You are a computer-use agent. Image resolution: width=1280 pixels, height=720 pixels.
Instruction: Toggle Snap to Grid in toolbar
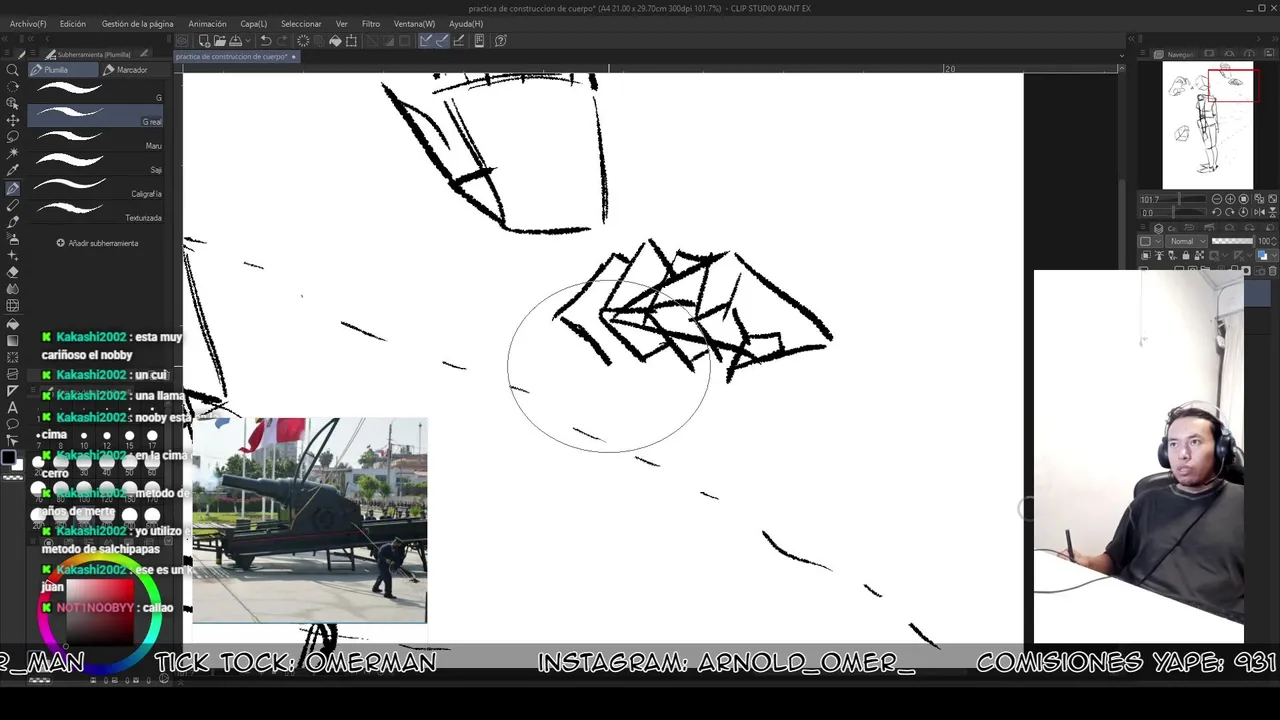point(459,41)
